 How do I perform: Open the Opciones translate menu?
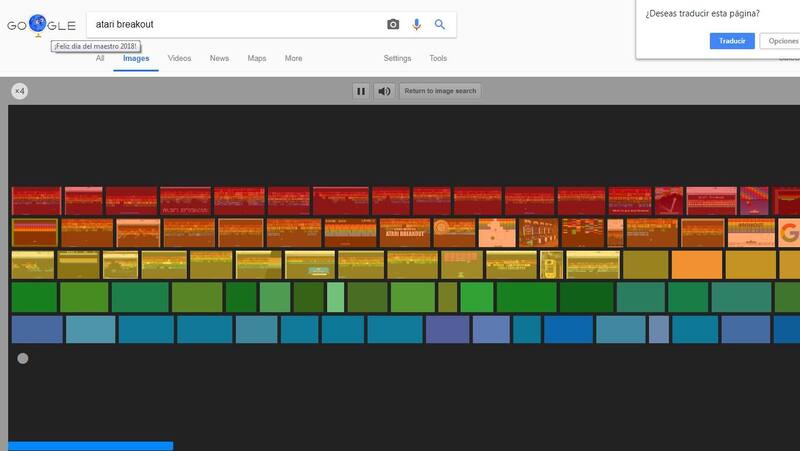tap(780, 41)
